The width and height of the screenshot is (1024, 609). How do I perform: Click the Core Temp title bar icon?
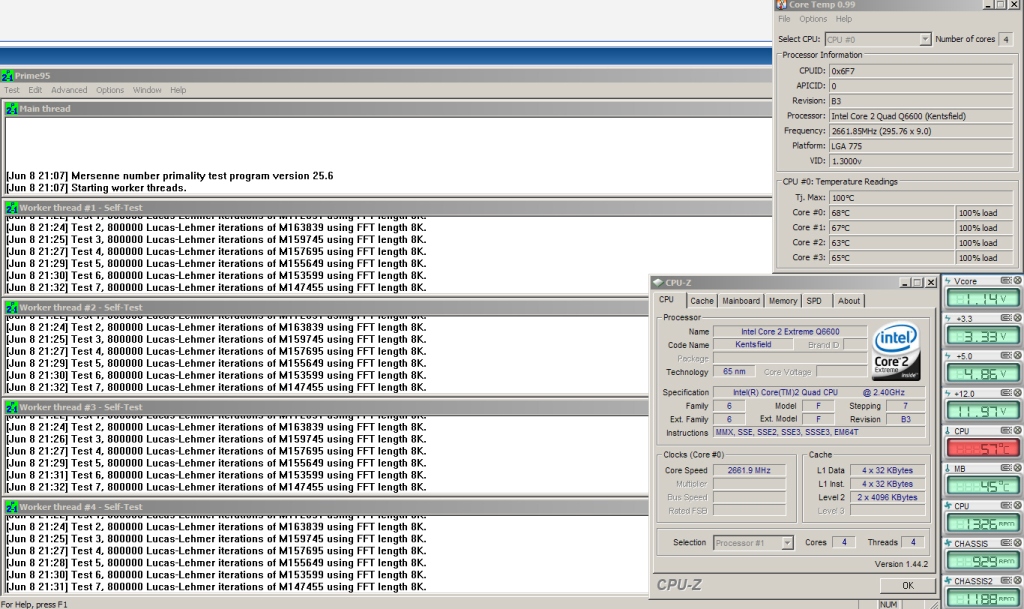781,5
